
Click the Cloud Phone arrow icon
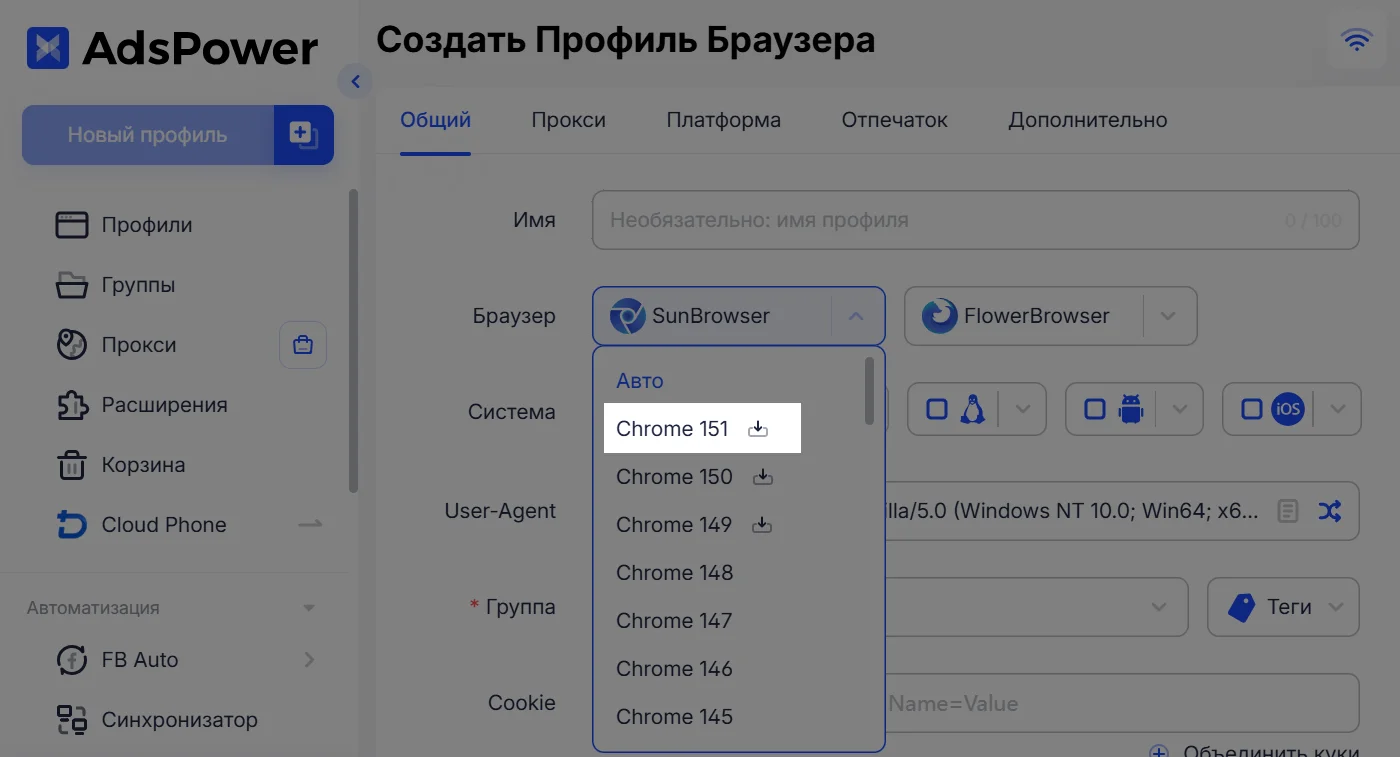pos(310,524)
